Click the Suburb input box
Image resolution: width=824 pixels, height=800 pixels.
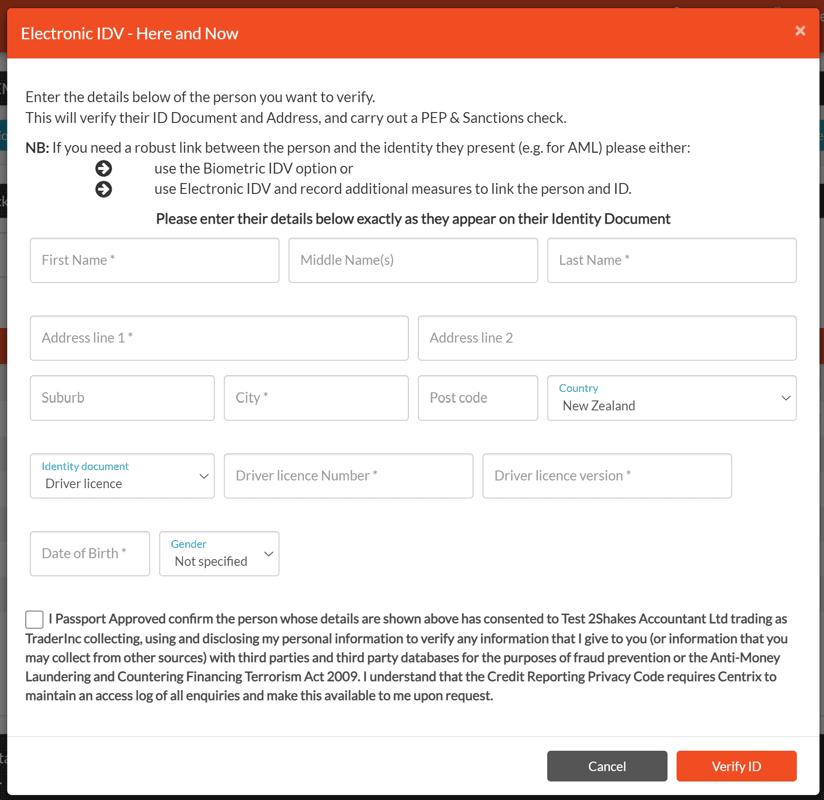click(122, 398)
